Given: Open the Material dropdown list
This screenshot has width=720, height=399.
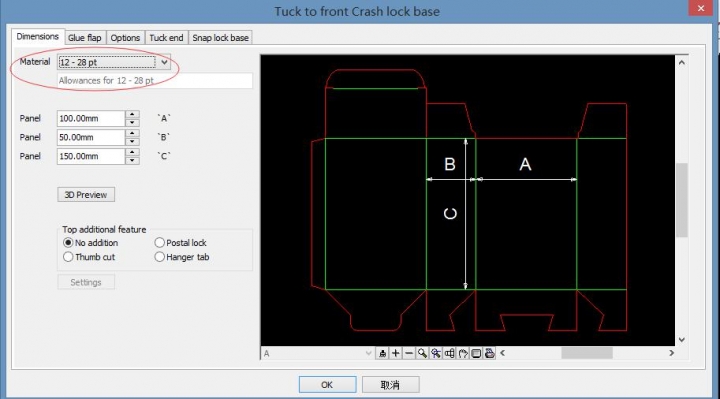Looking at the screenshot, I should point(164,62).
